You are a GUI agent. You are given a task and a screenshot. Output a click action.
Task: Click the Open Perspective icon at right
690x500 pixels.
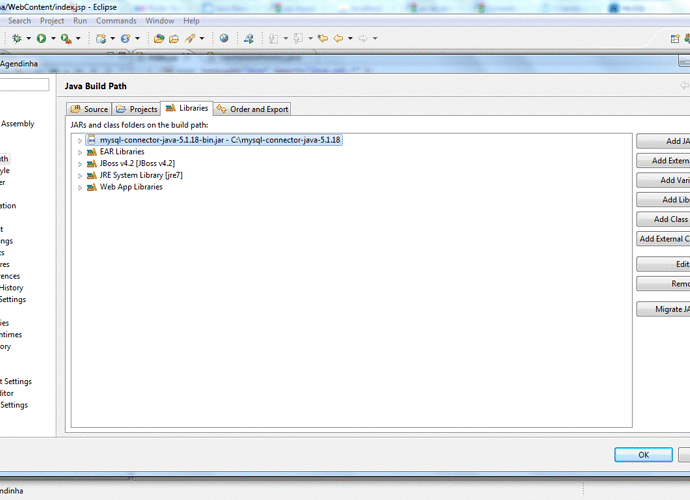(x=675, y=39)
